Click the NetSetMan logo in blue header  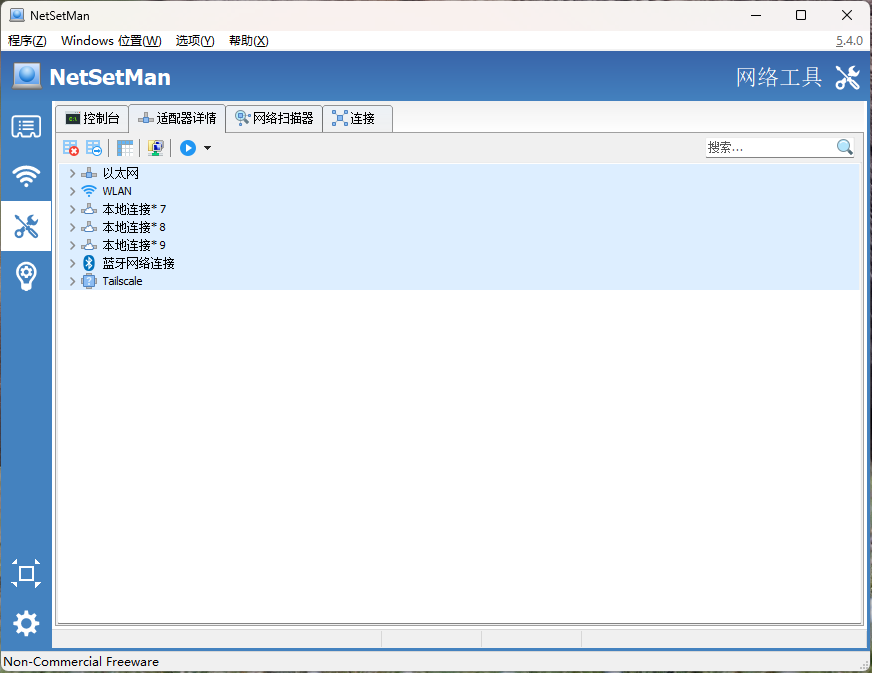point(27,76)
